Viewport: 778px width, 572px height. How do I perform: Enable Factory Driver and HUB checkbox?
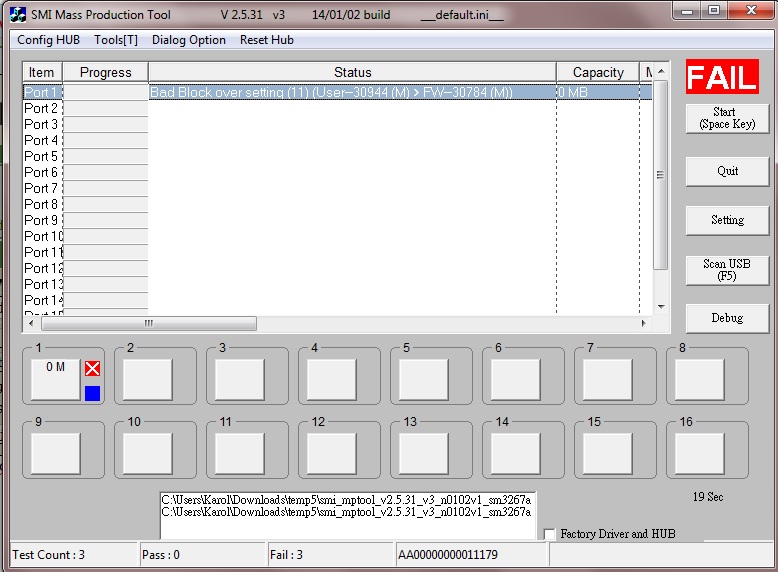tap(549, 534)
